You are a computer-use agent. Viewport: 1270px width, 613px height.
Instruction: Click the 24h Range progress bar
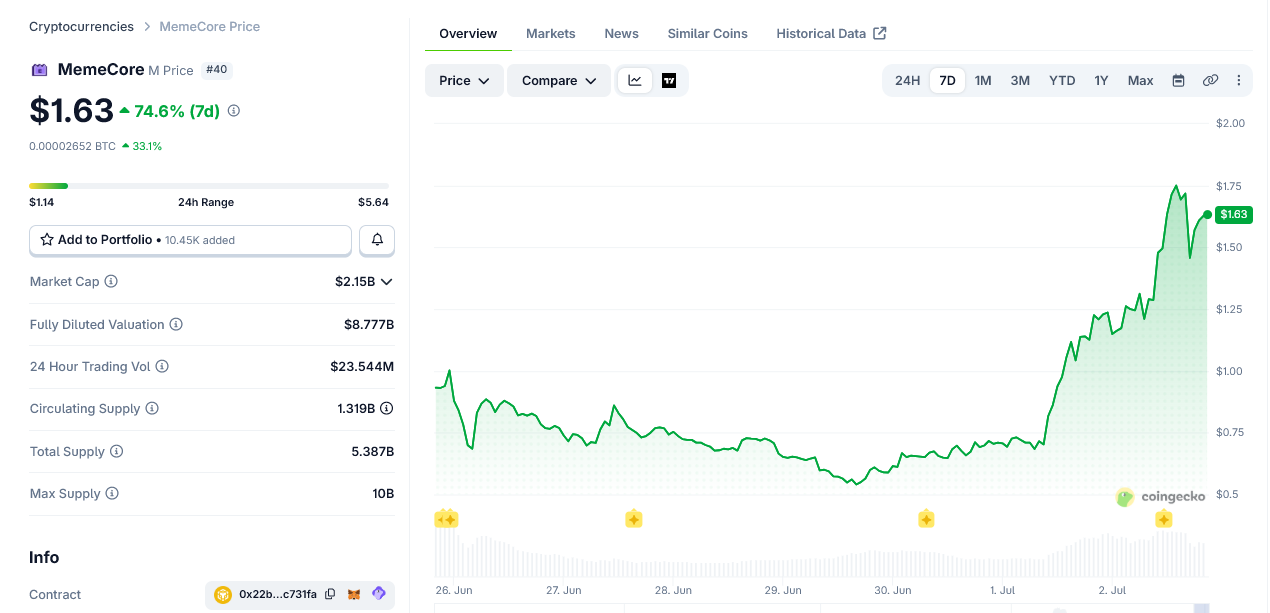[209, 186]
